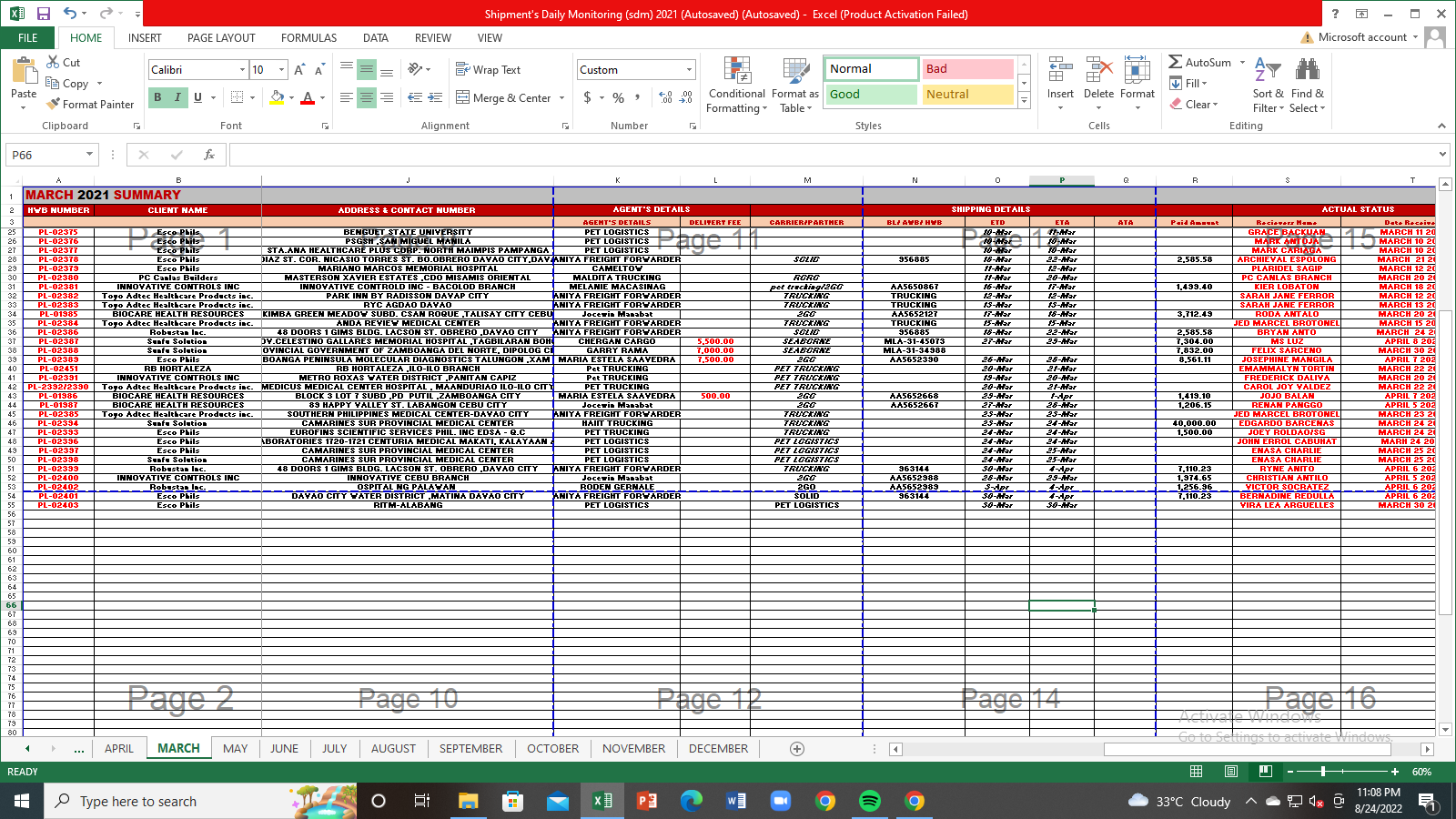Expand the number format dropdown showing Custom

pyautogui.click(x=689, y=70)
